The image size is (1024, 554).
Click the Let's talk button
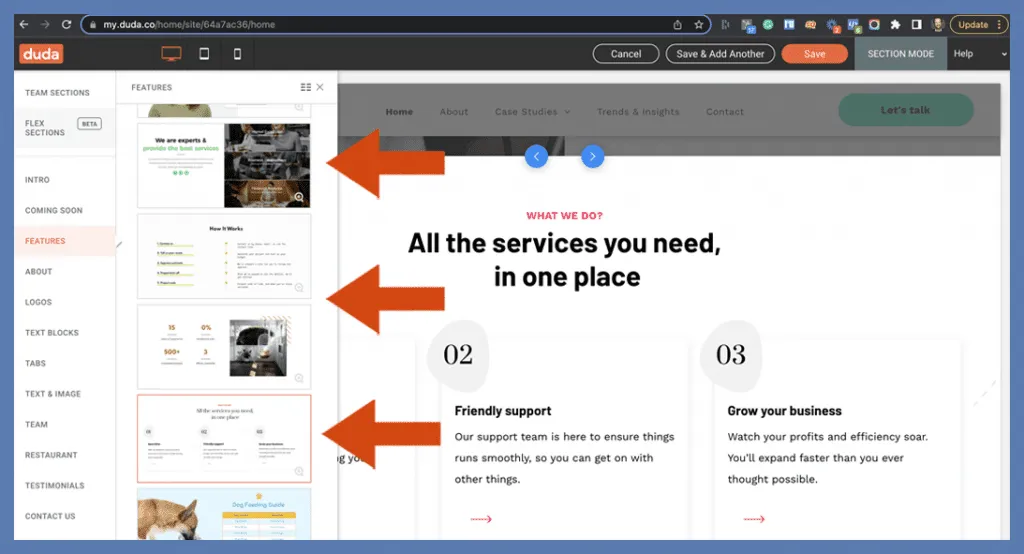point(906,110)
